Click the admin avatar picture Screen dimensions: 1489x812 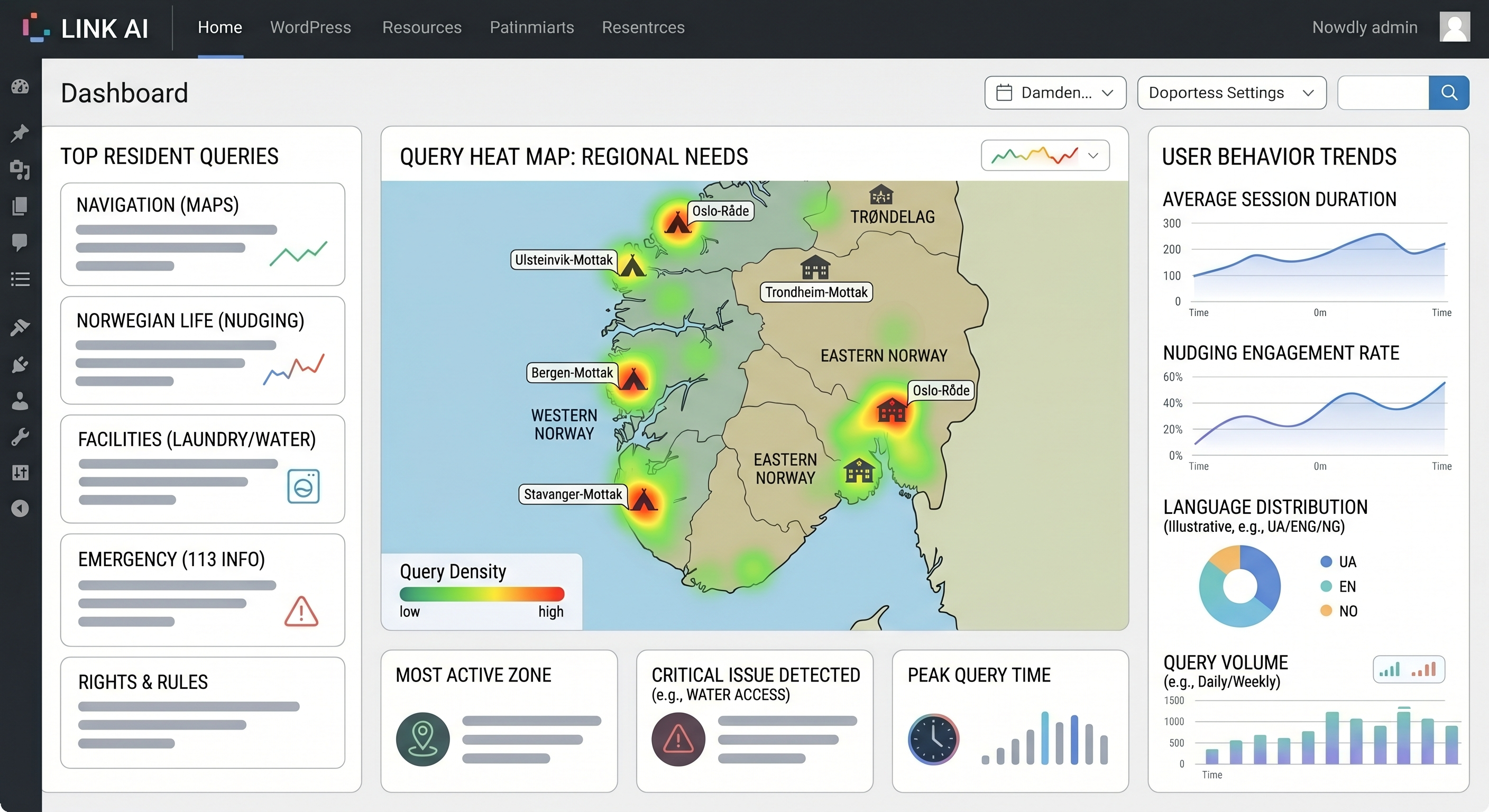pyautogui.click(x=1454, y=27)
